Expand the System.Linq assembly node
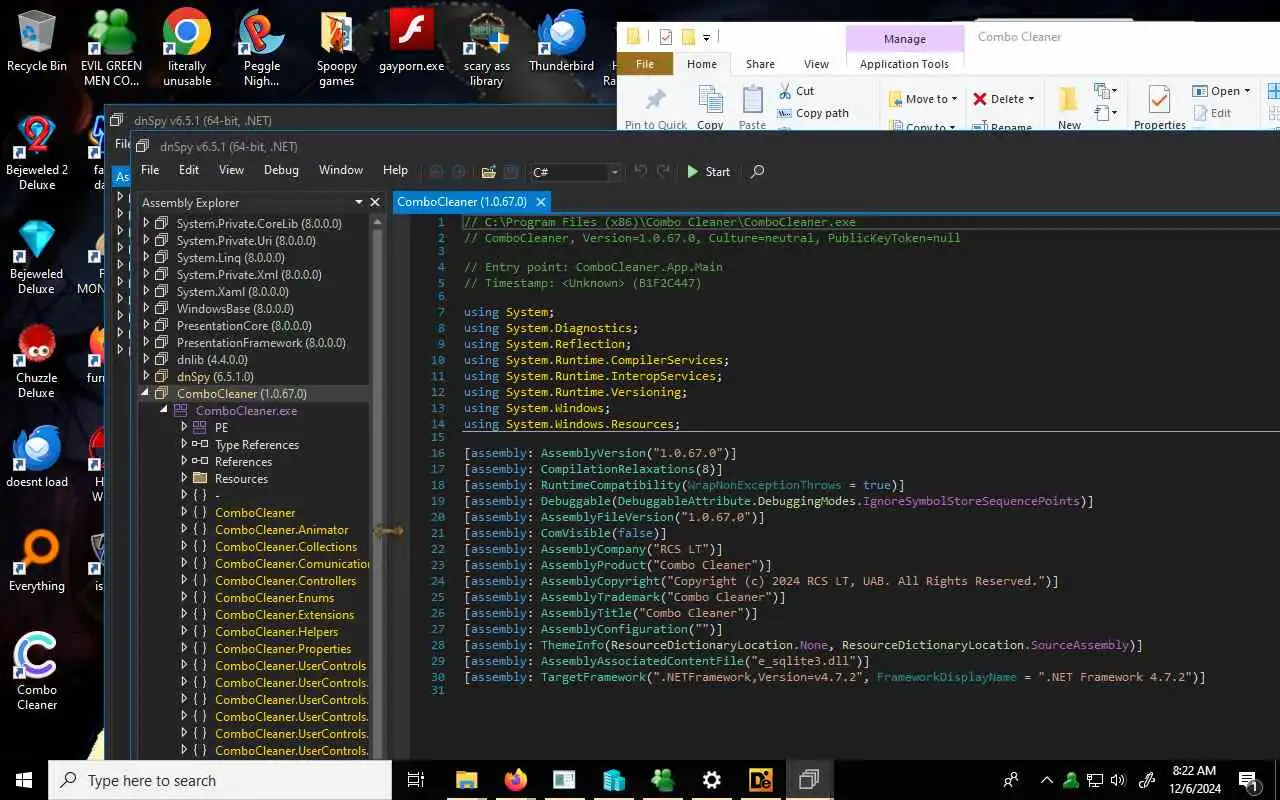This screenshot has height=800, width=1280. [146, 258]
